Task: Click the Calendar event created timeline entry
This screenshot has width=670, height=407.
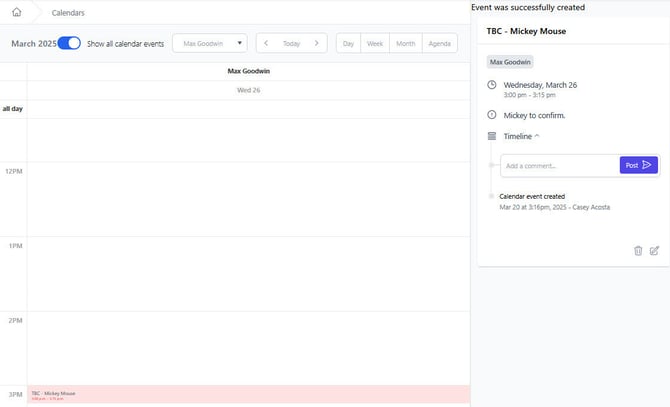Action: (x=532, y=196)
